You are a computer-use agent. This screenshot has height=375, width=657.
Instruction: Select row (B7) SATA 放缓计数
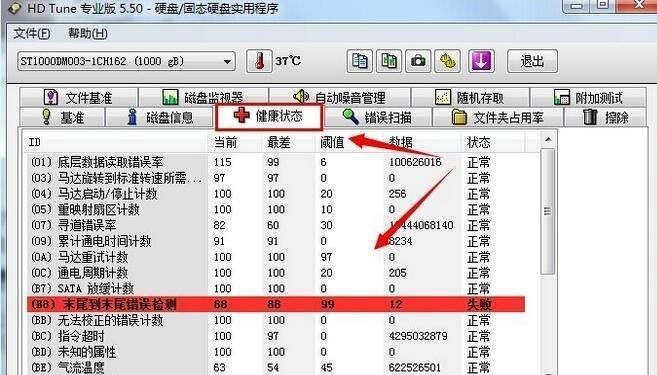(x=276, y=289)
